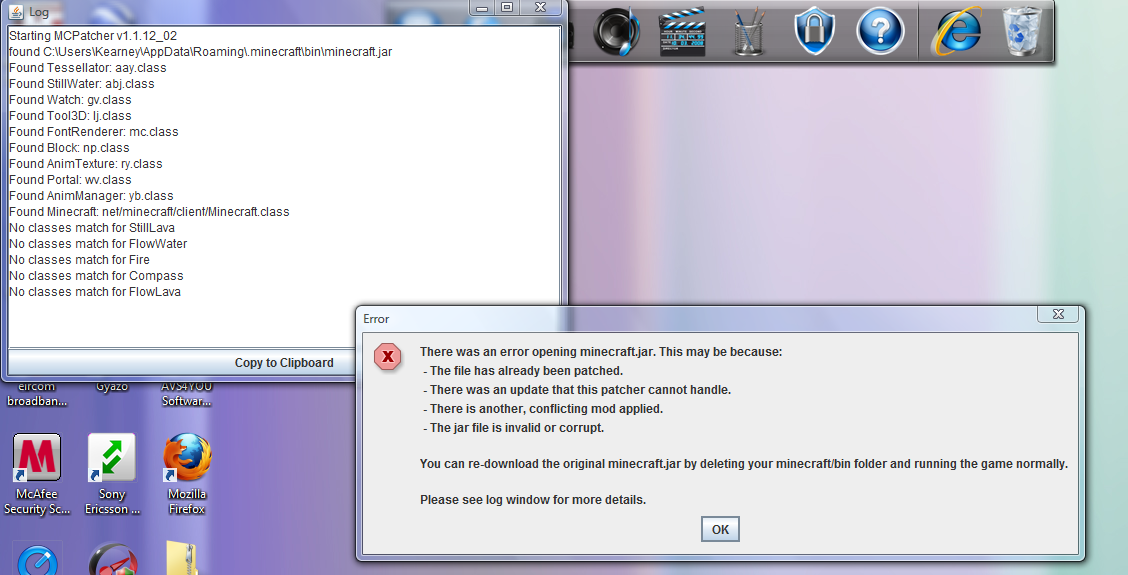The width and height of the screenshot is (1128, 575).
Task: Open the pencil cup dock icon
Action: (x=748, y=33)
